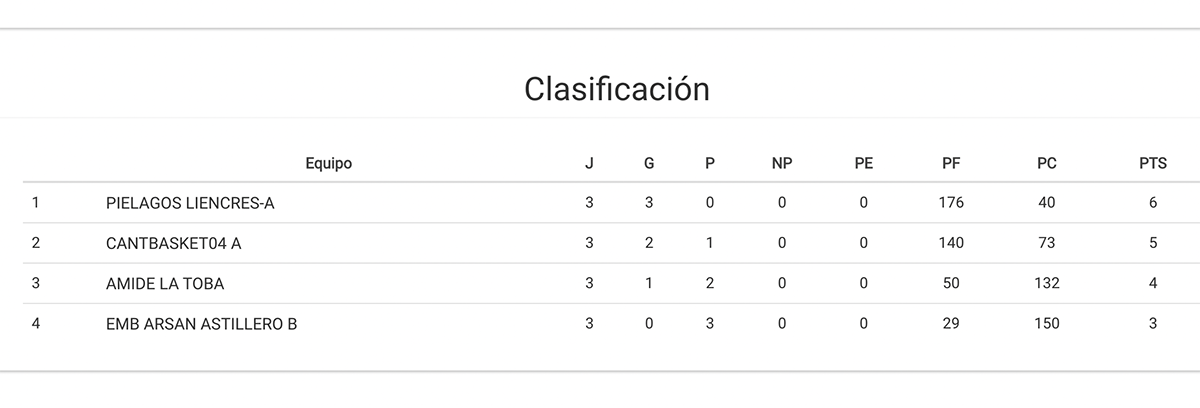Click the Equipo column header

(329, 164)
